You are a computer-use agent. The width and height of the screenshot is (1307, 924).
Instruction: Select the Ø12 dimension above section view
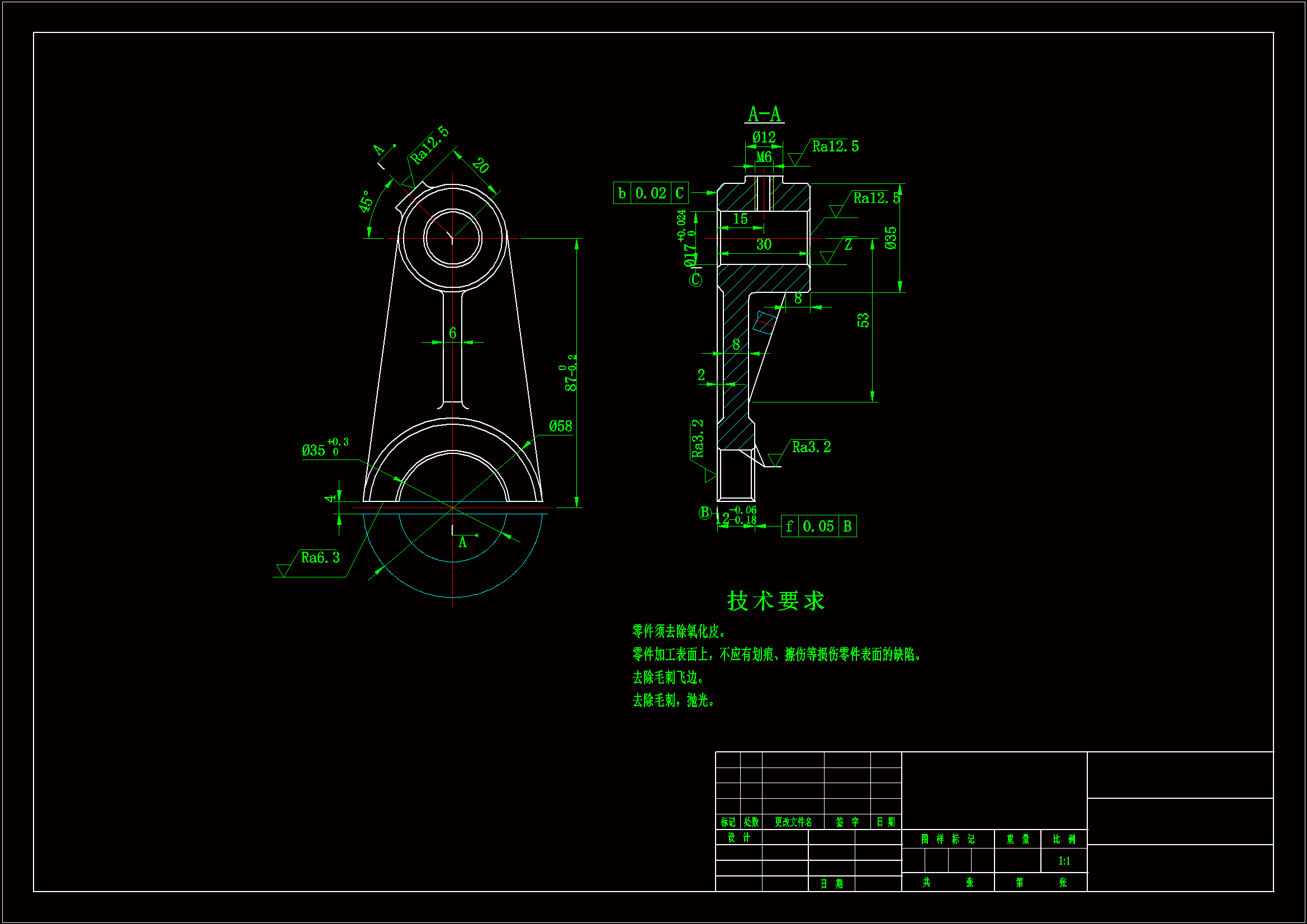point(764,137)
